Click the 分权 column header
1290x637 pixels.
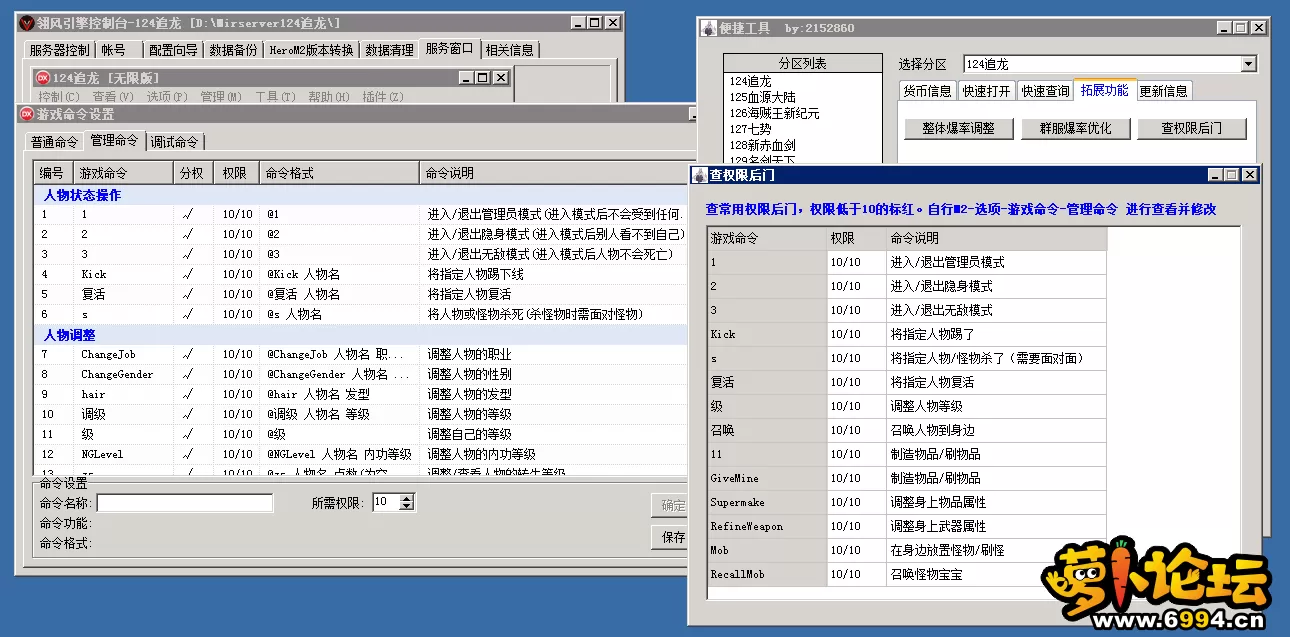(x=193, y=173)
